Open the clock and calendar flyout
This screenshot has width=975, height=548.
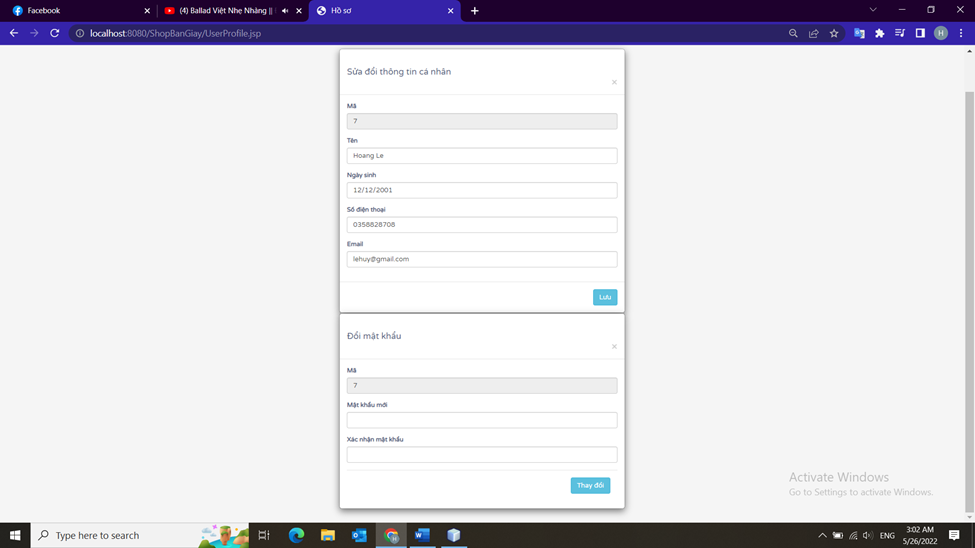[920, 536]
